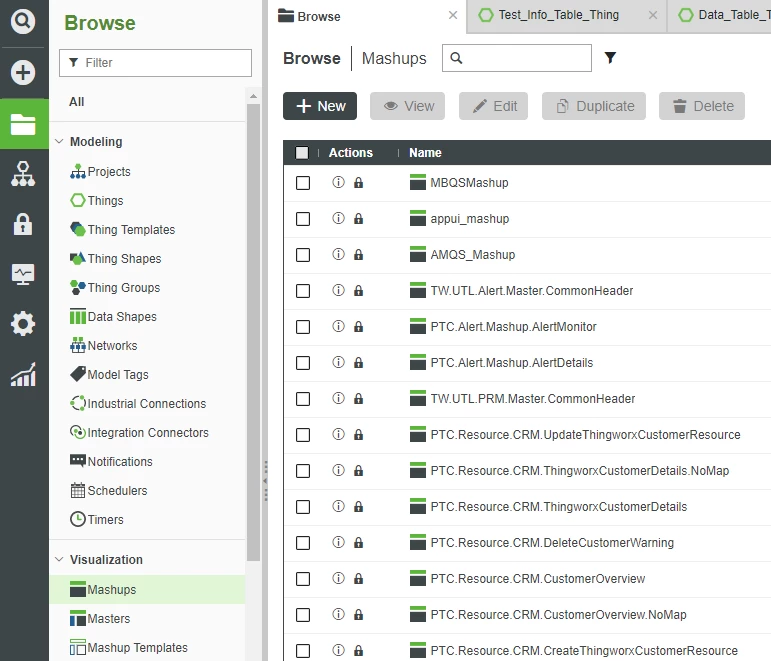Show info for MBQSMashup
The height and width of the screenshot is (661, 771).
(x=338, y=182)
